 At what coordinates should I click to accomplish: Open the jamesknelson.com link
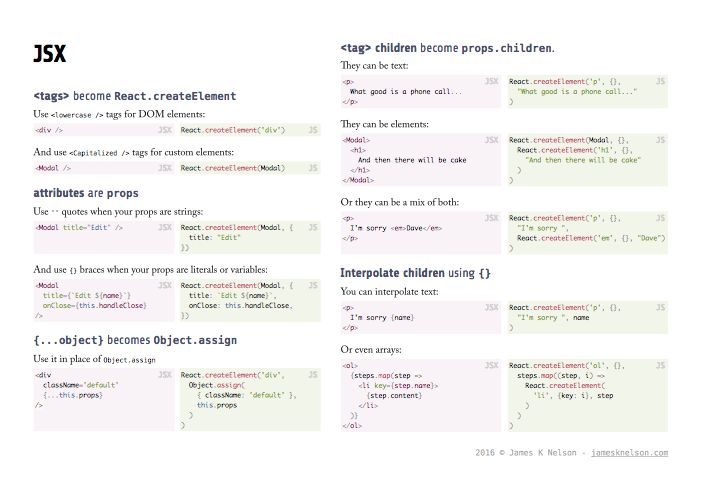pos(629,453)
